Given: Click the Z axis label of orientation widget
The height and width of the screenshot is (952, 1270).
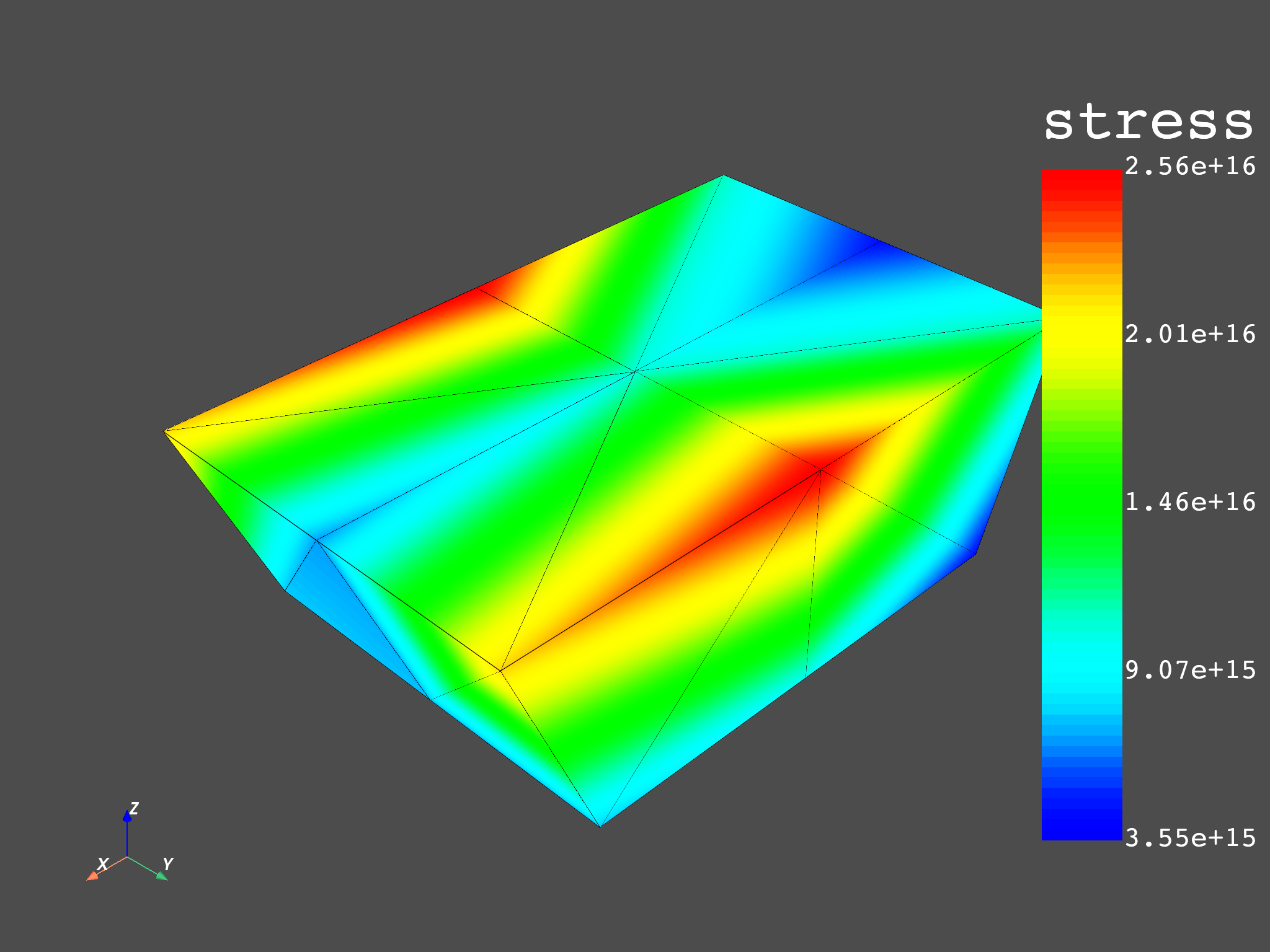Looking at the screenshot, I should 134,808.
